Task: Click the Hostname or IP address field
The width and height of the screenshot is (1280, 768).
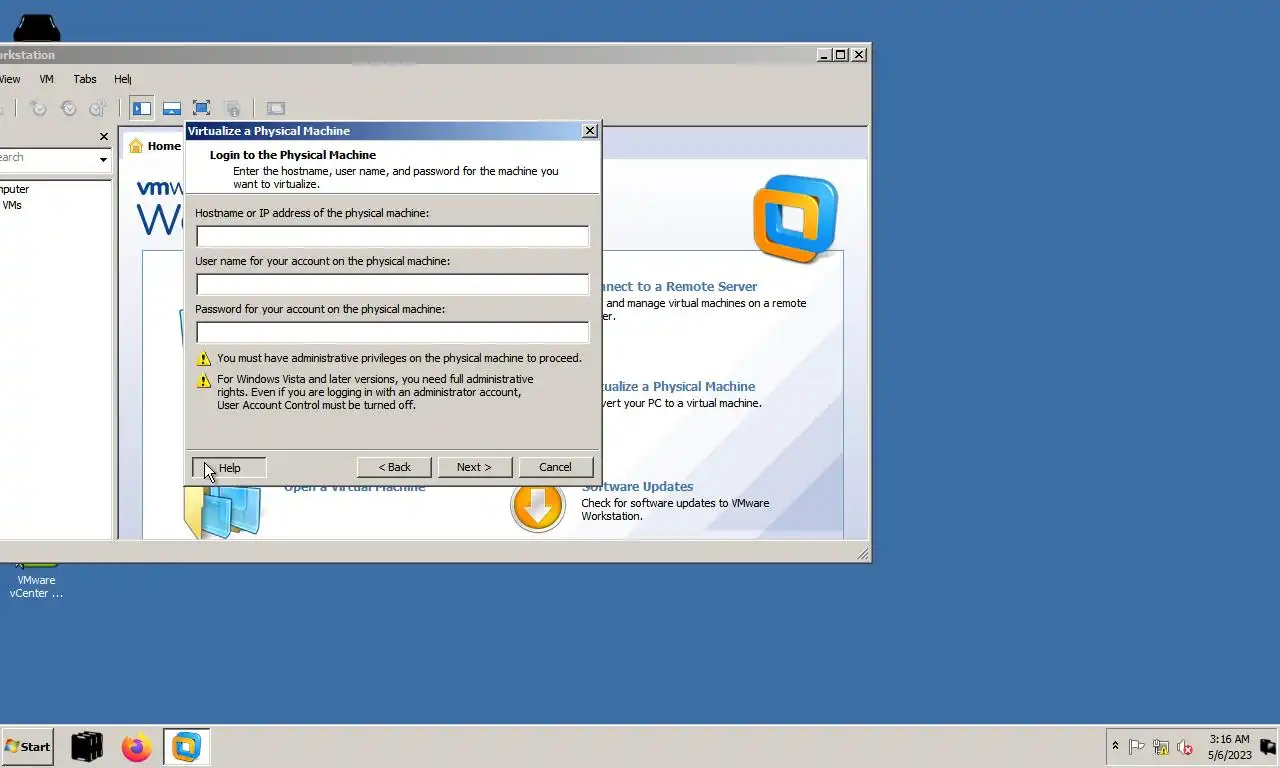Action: point(392,236)
